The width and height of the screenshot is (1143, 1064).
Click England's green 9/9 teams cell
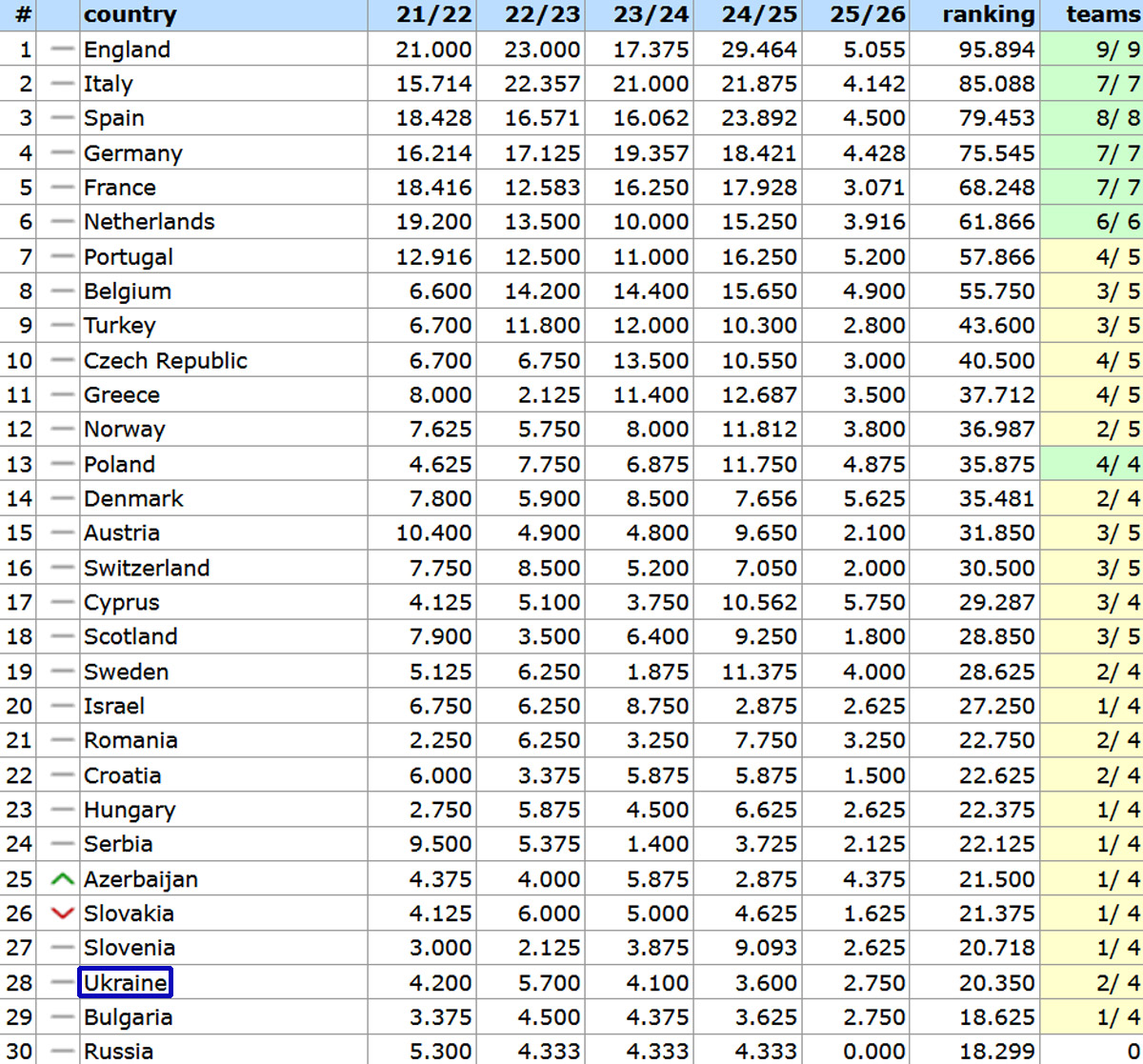pyautogui.click(x=1092, y=50)
